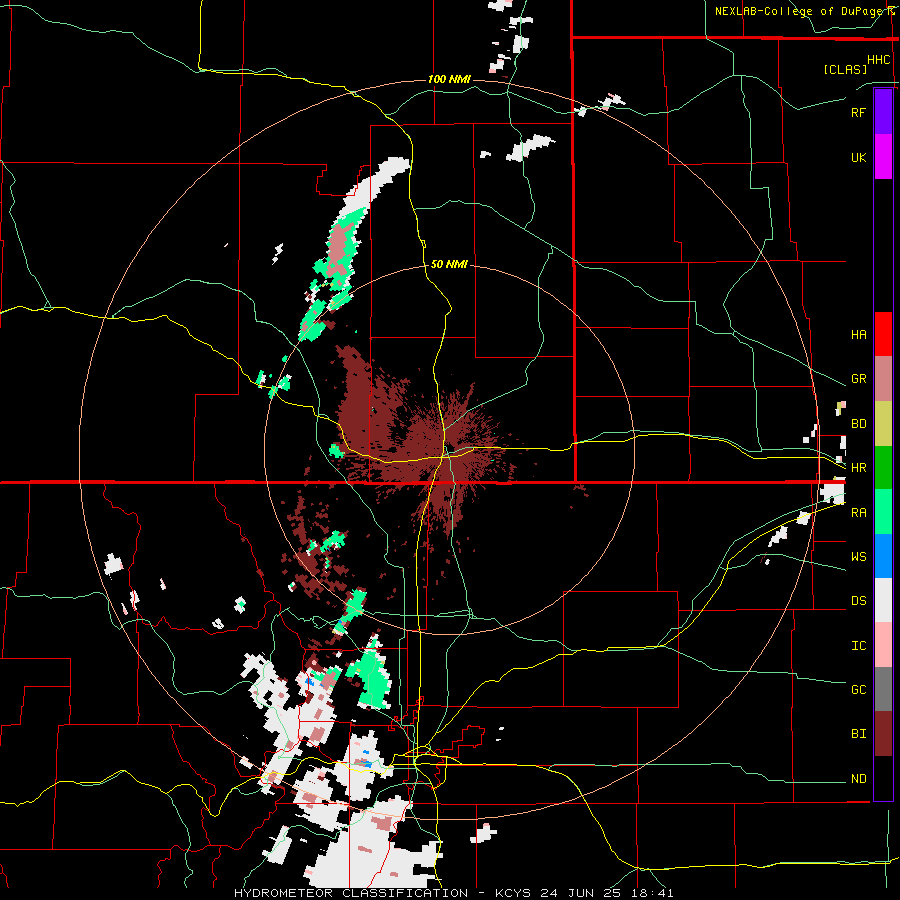This screenshot has width=900, height=900.
Task: Click the GC legend label
Action: point(859,689)
